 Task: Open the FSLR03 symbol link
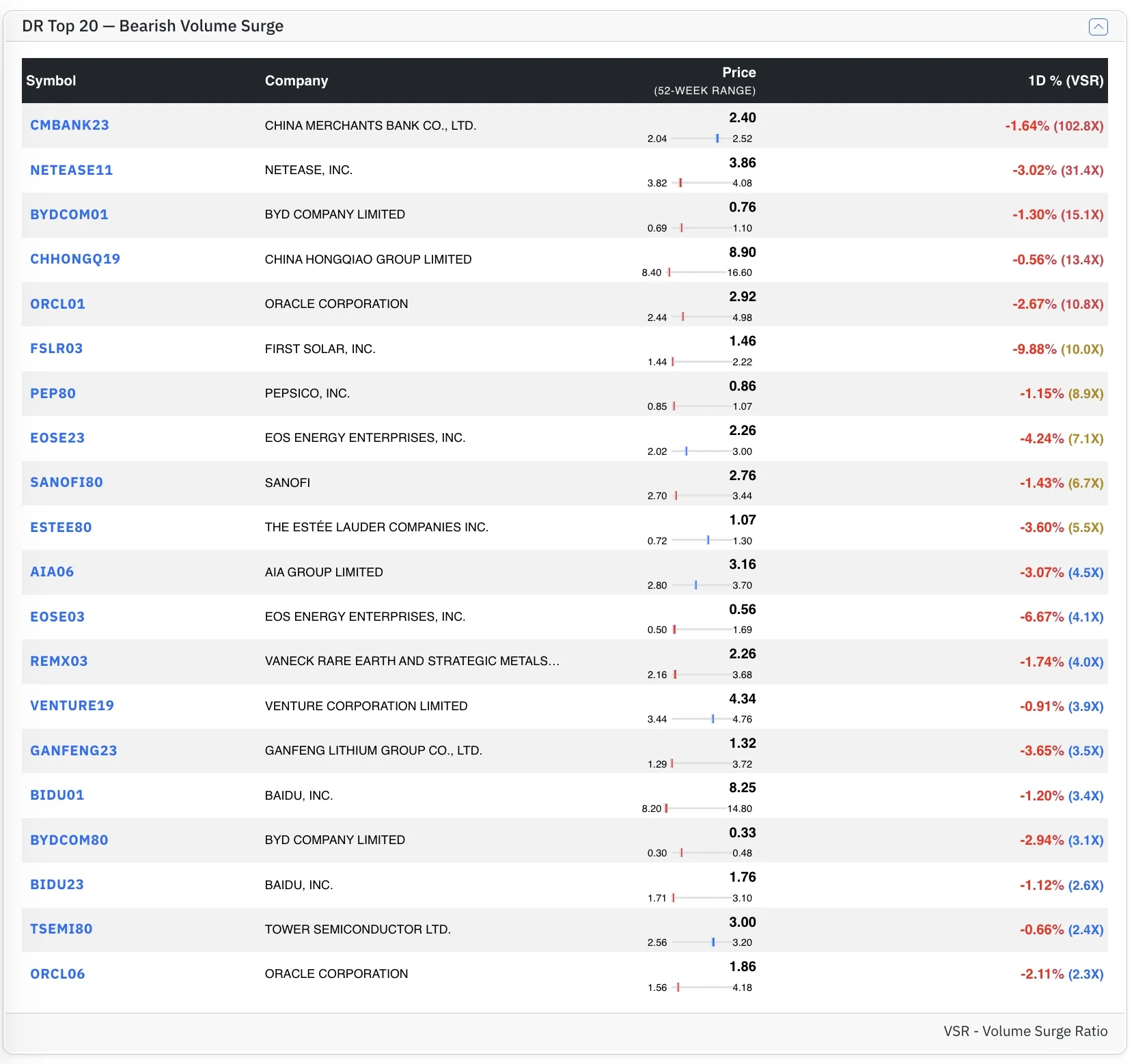[56, 348]
